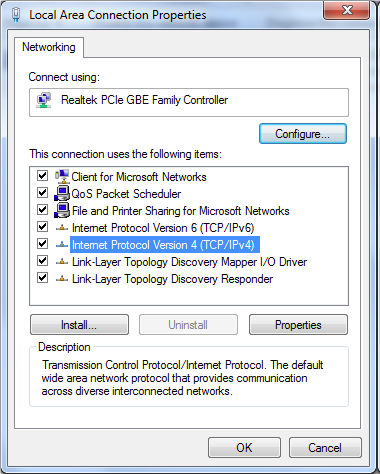Open Properties for the selected item
The image size is (380, 474).
coord(298,325)
